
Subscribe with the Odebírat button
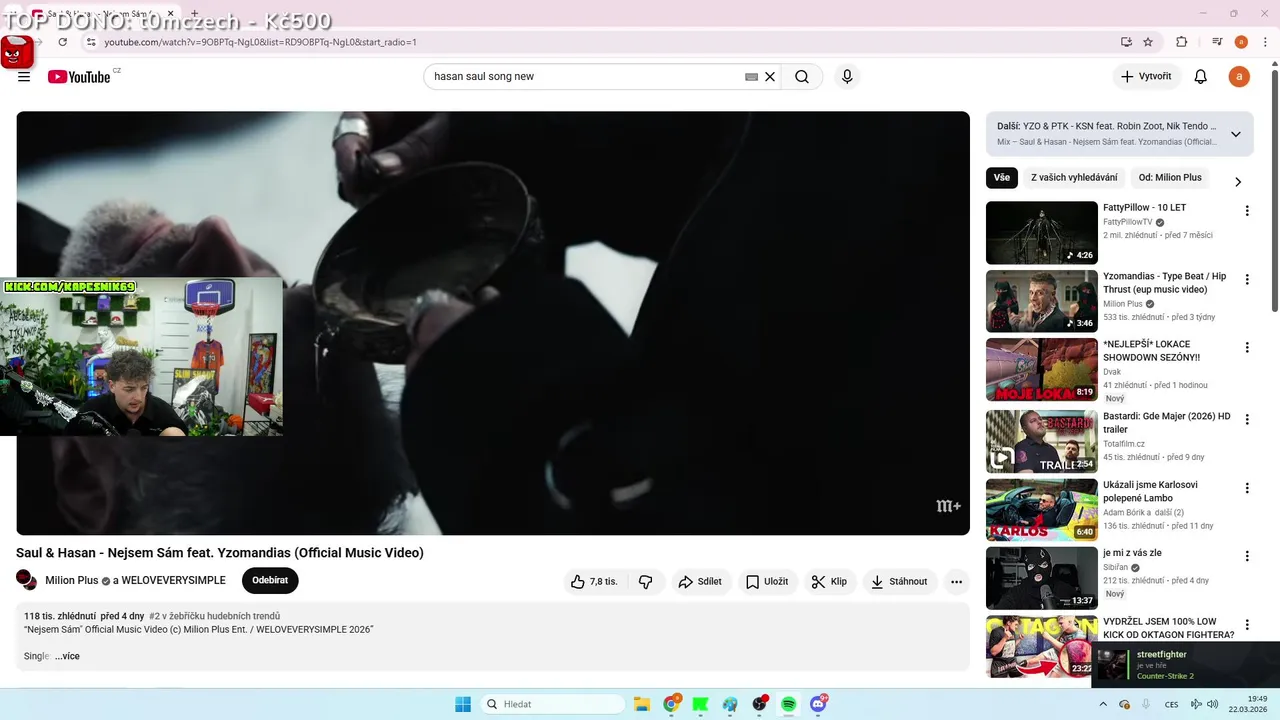coord(270,580)
